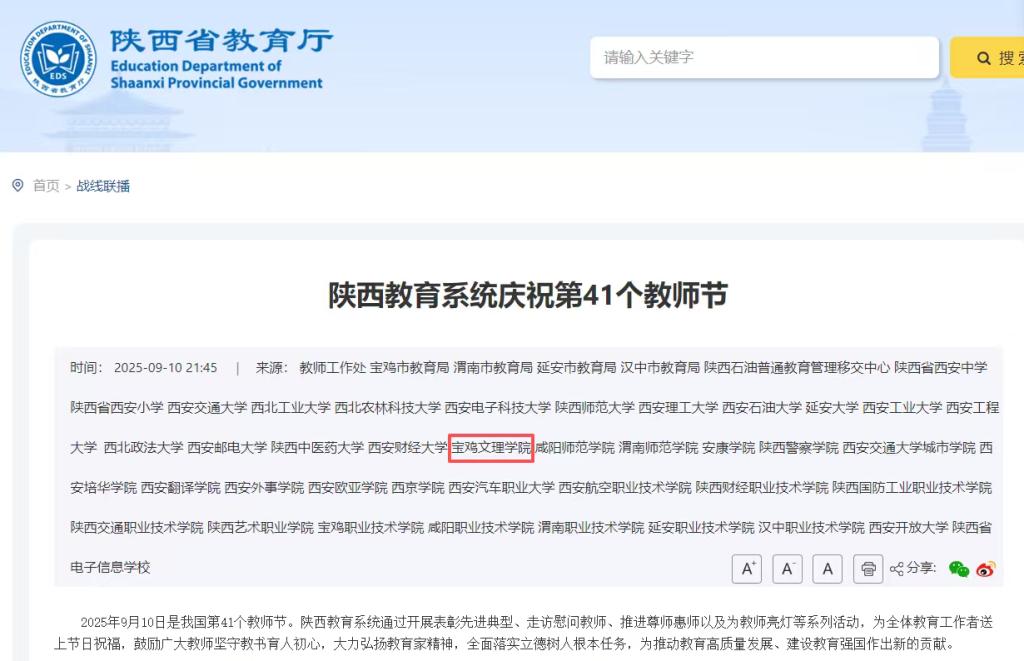The image size is (1024, 661).
Task: Go to 首页 in the breadcrumb
Action: pos(46,186)
